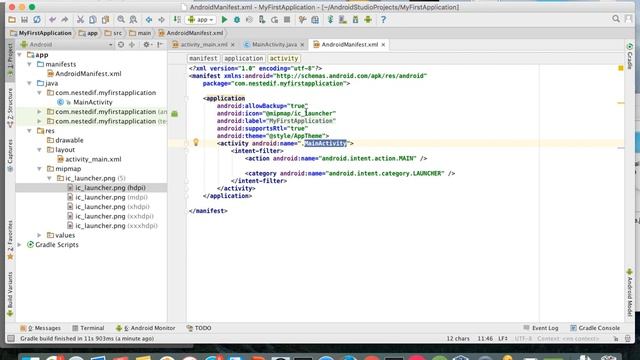The width and height of the screenshot is (640, 360).
Task: Select the drawable folder in tree
Action: pyautogui.click(x=65, y=140)
